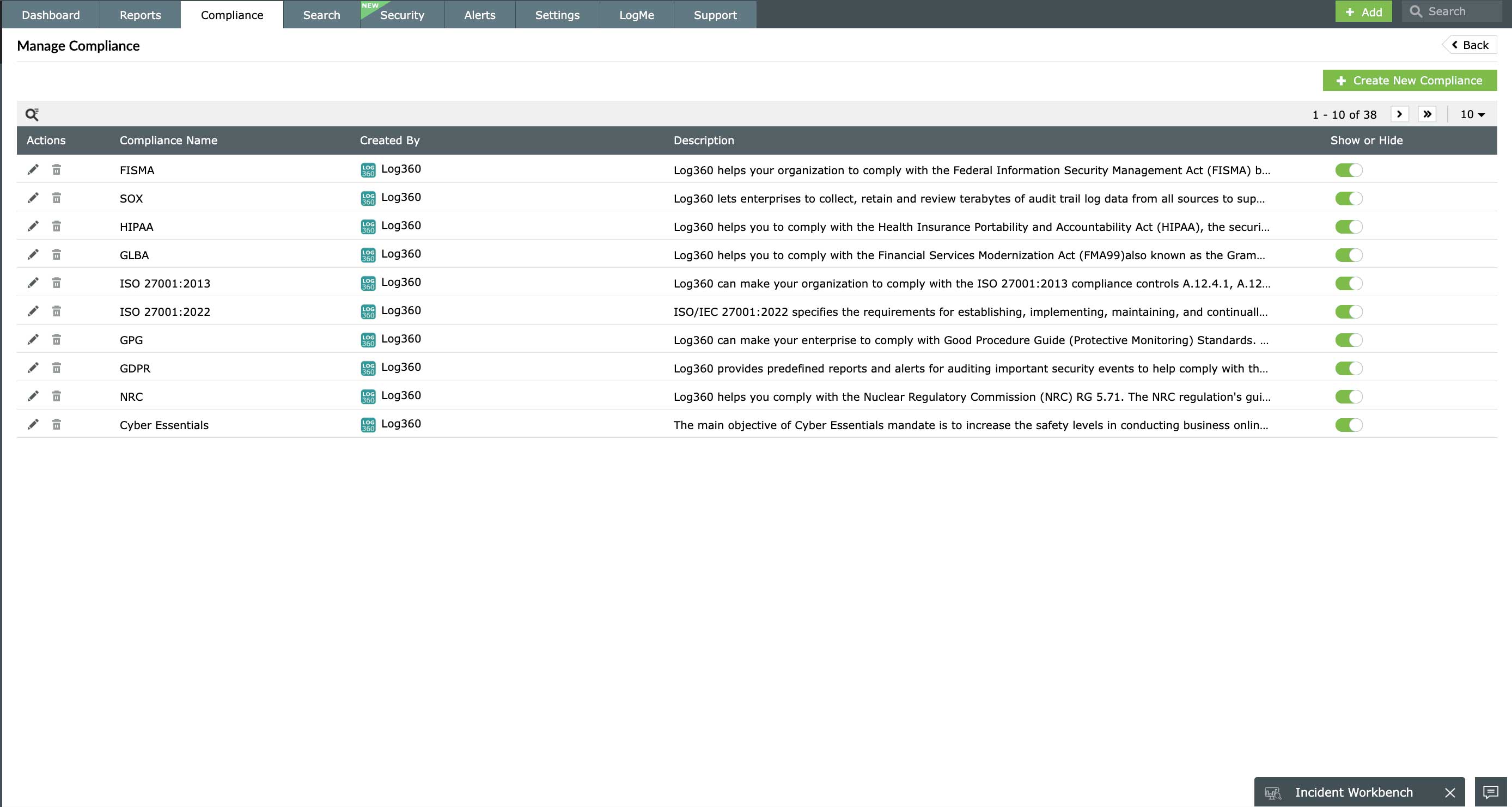
Task: Click the edit pencil icon for FISMA
Action: (x=33, y=169)
